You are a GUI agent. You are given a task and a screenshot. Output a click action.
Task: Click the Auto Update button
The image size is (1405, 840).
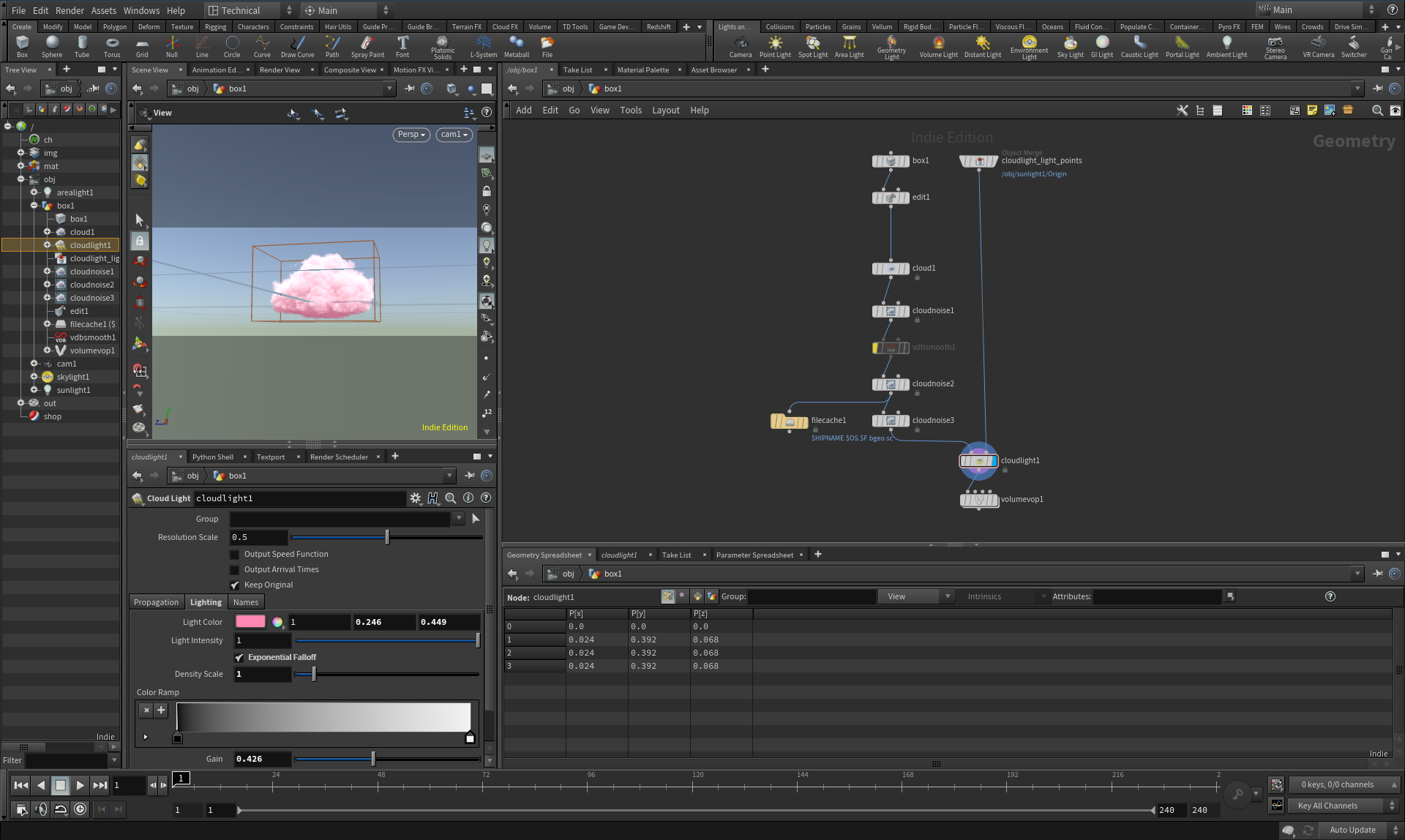tap(1352, 830)
